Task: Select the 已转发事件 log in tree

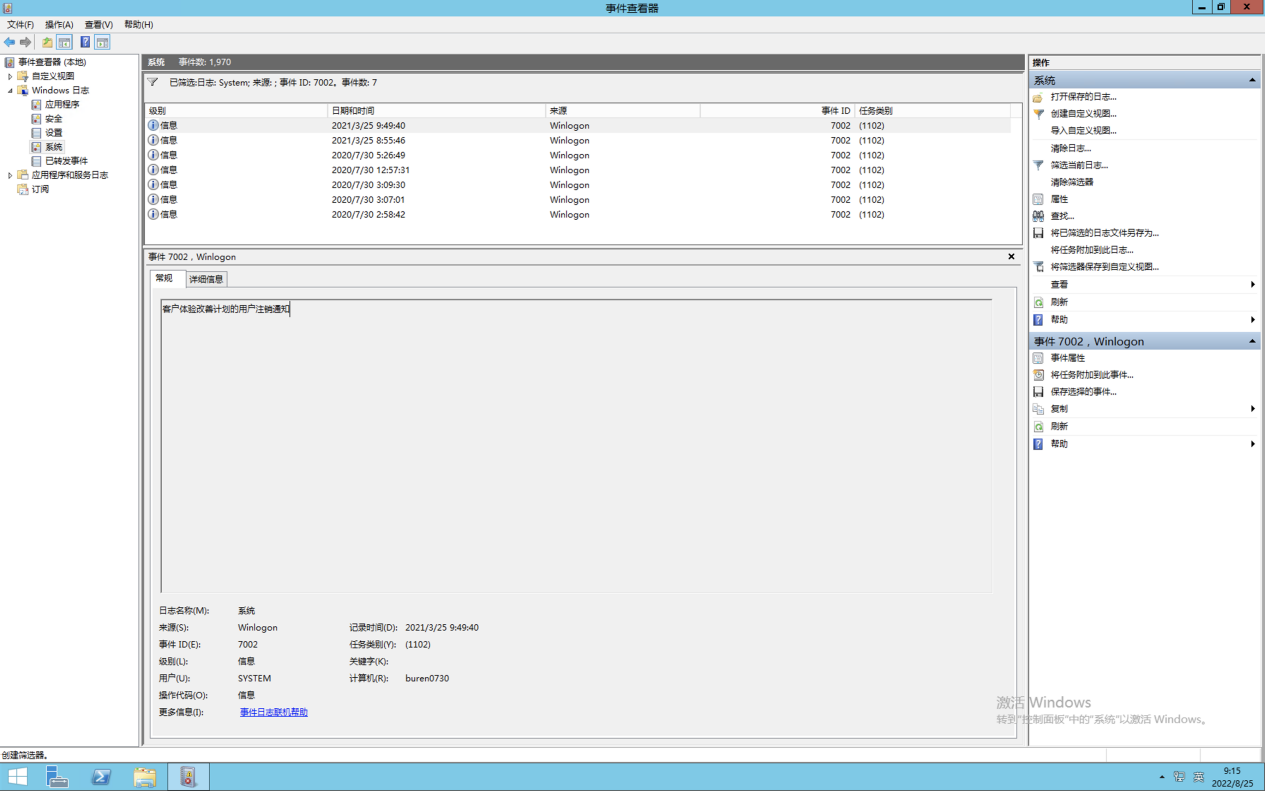Action: (x=66, y=161)
